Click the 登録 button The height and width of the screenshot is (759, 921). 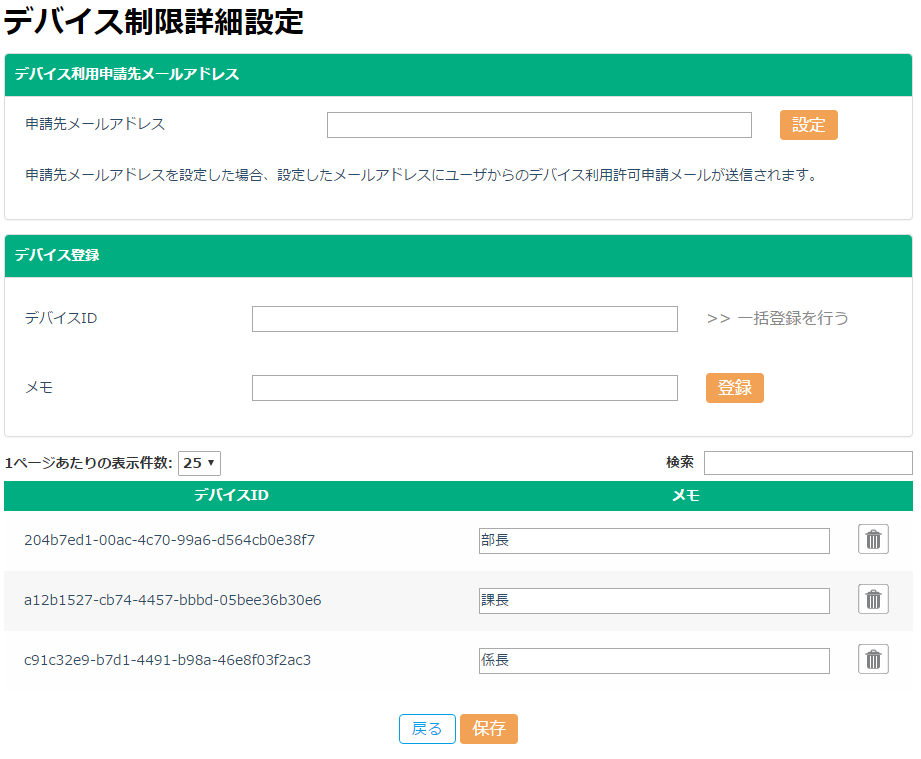pos(734,388)
